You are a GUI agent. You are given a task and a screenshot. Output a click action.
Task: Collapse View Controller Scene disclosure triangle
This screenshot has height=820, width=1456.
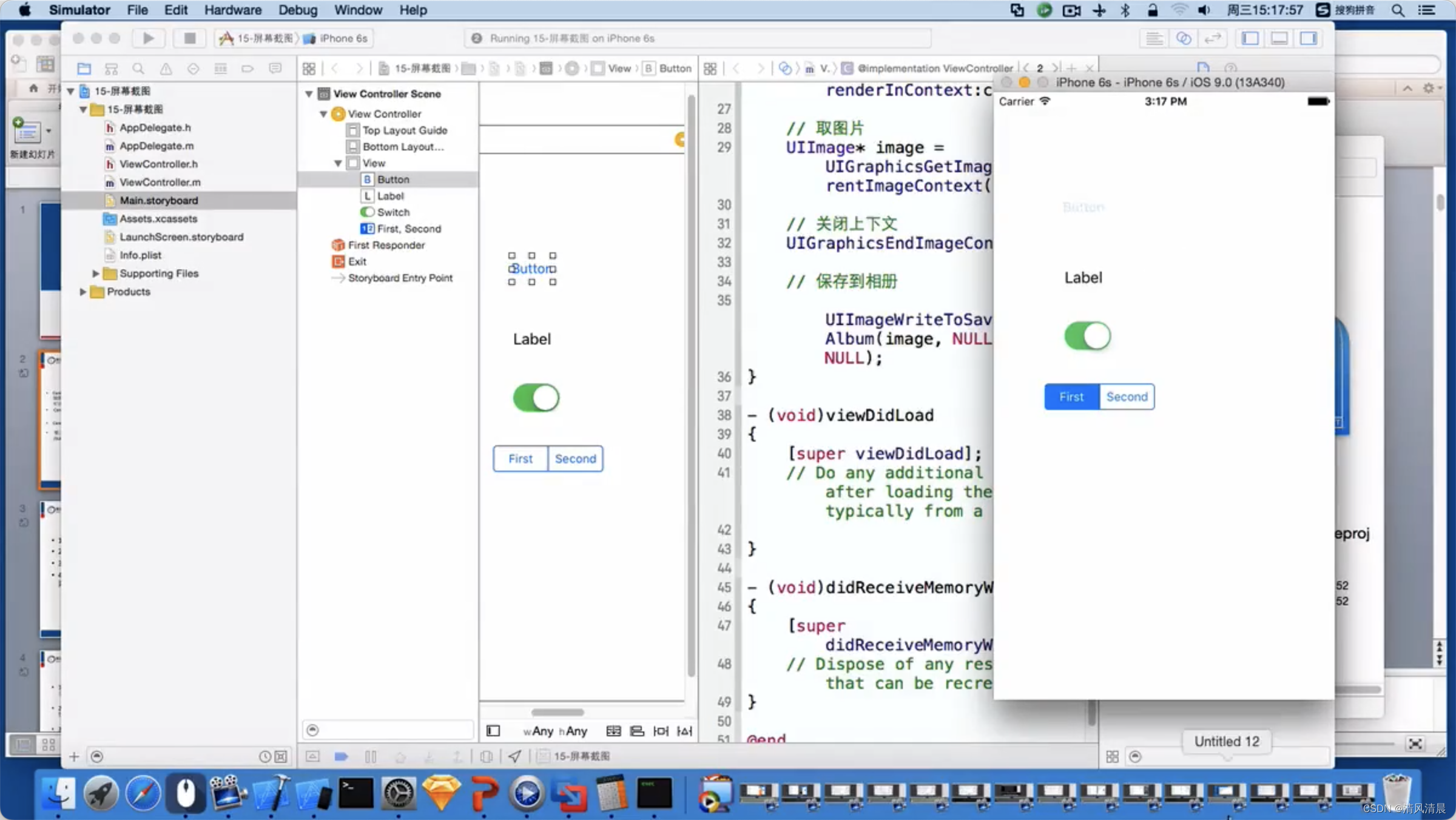coord(309,94)
